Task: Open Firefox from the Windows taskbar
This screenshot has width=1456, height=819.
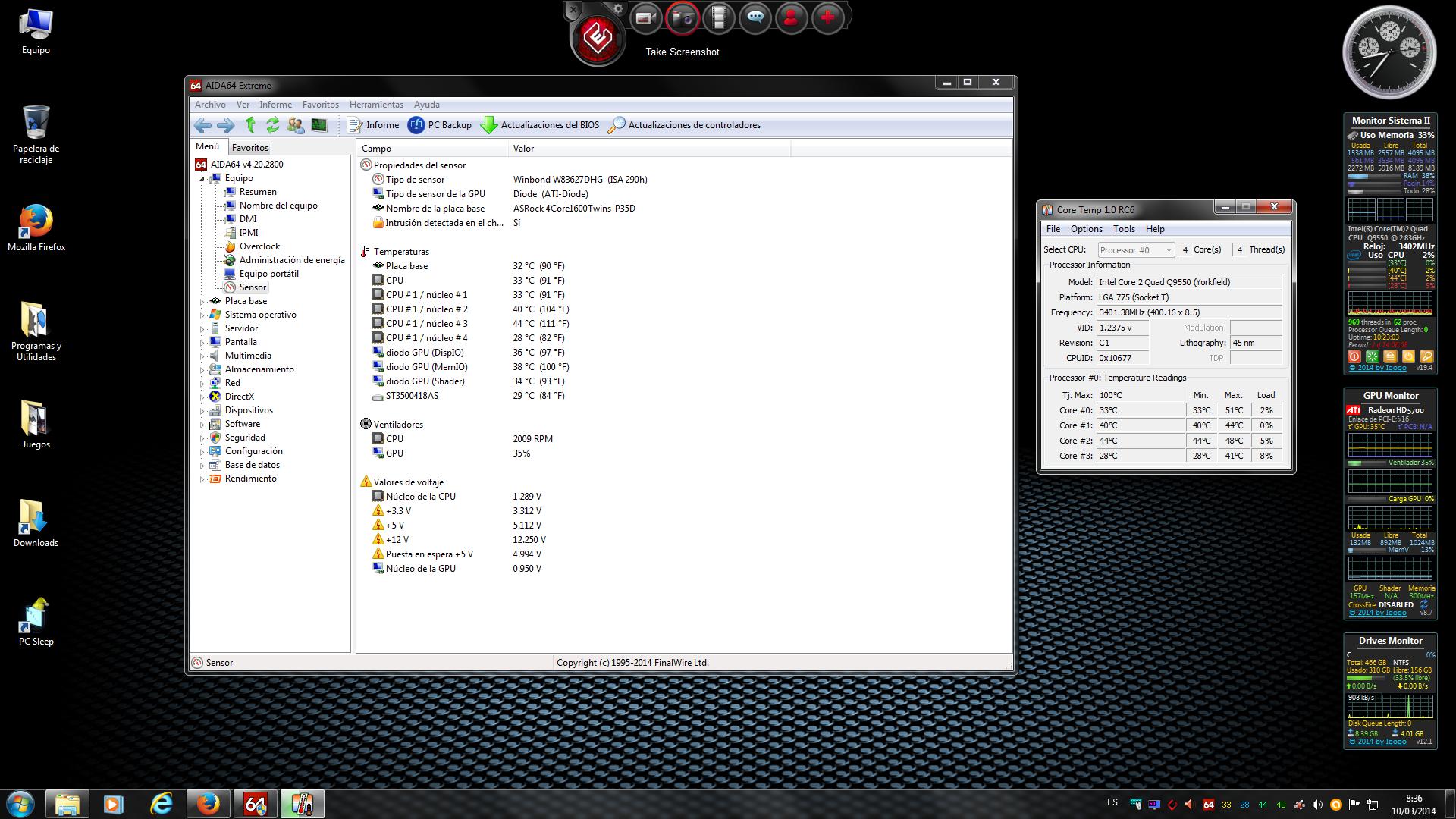Action: coord(208,804)
